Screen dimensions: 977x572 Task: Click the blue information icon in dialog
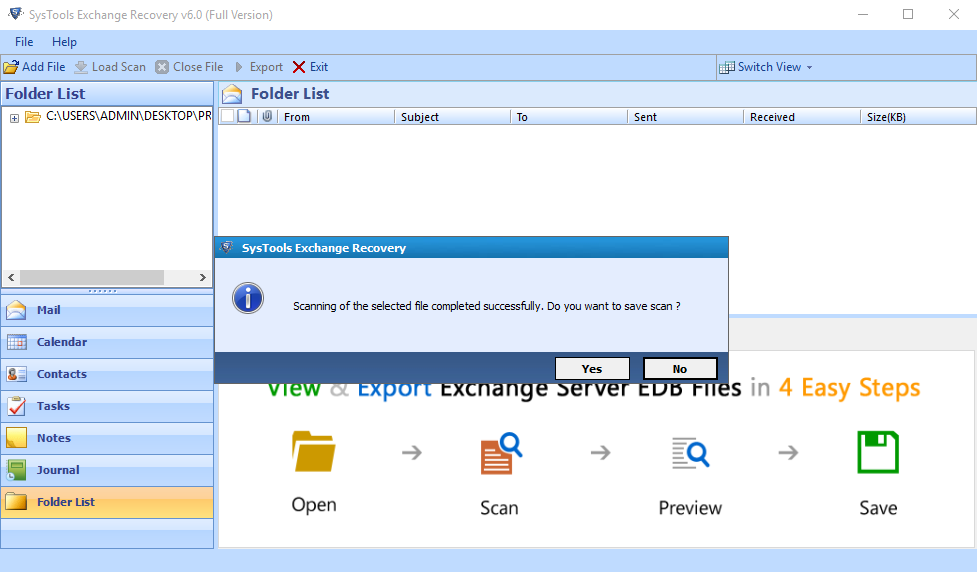click(248, 298)
